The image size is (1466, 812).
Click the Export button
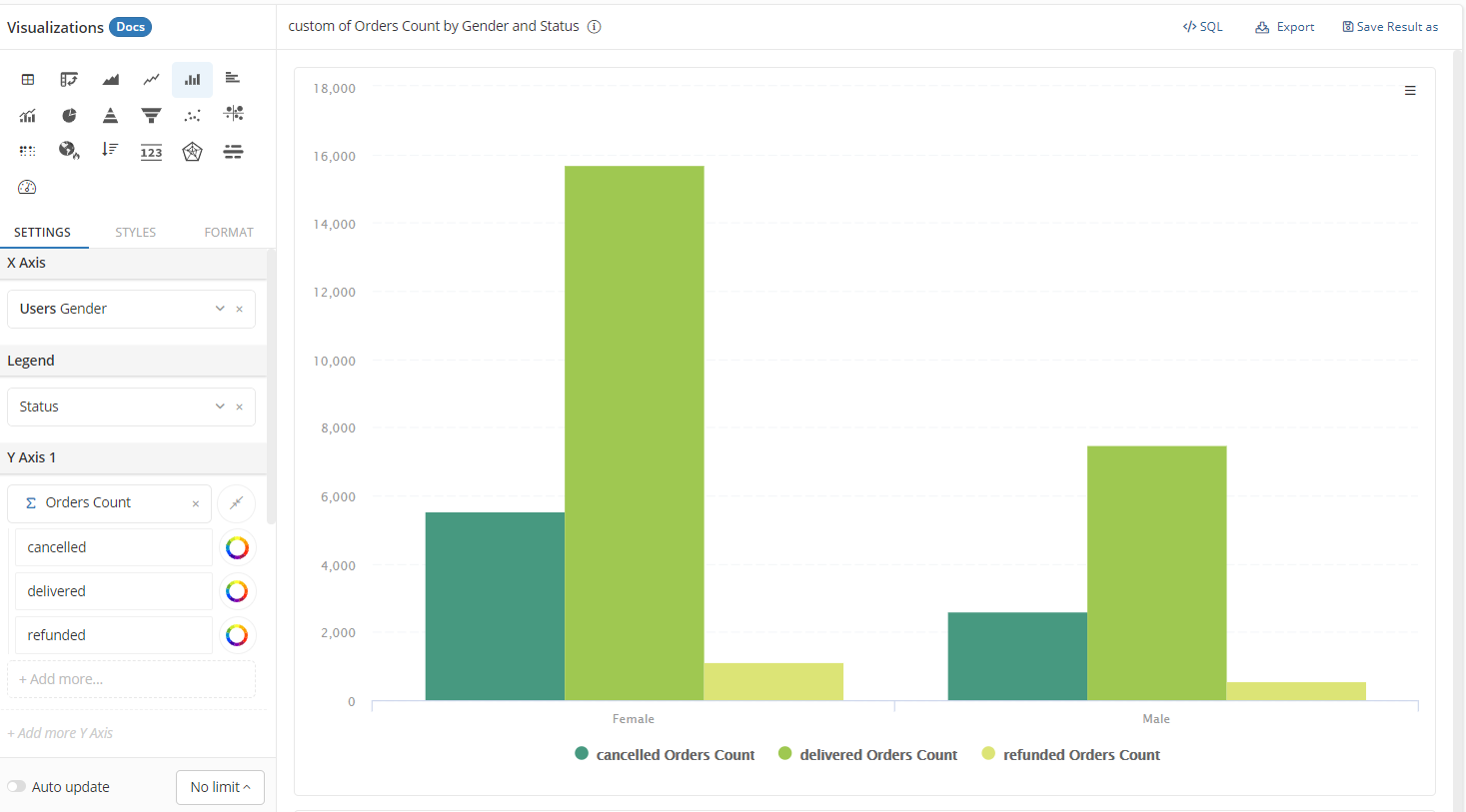click(x=1285, y=27)
